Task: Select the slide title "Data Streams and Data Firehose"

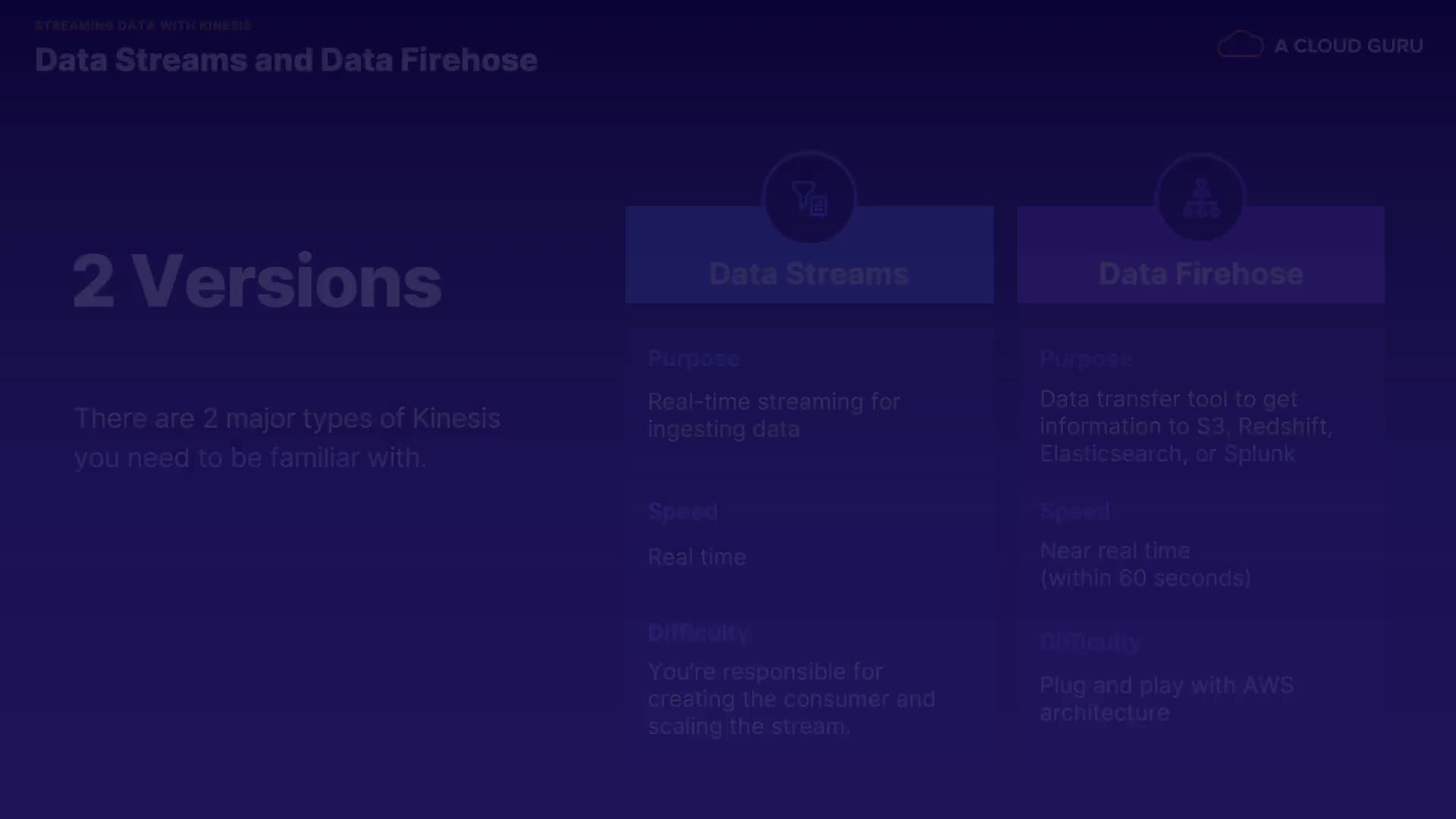Action: click(x=286, y=60)
